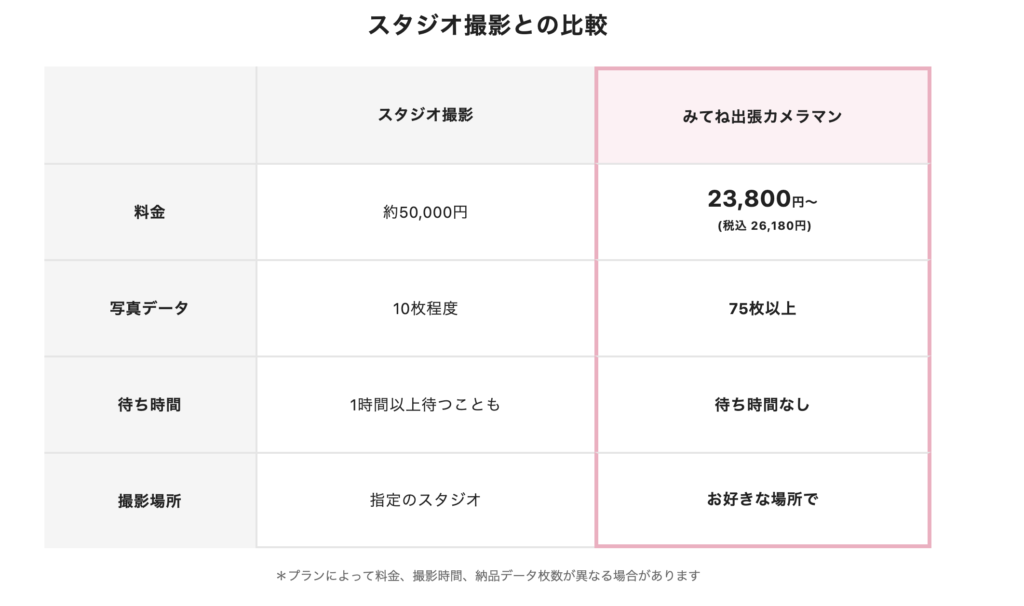Click the お好きな場所で cell
This screenshot has height=606, width=1024.
pyautogui.click(x=762, y=500)
